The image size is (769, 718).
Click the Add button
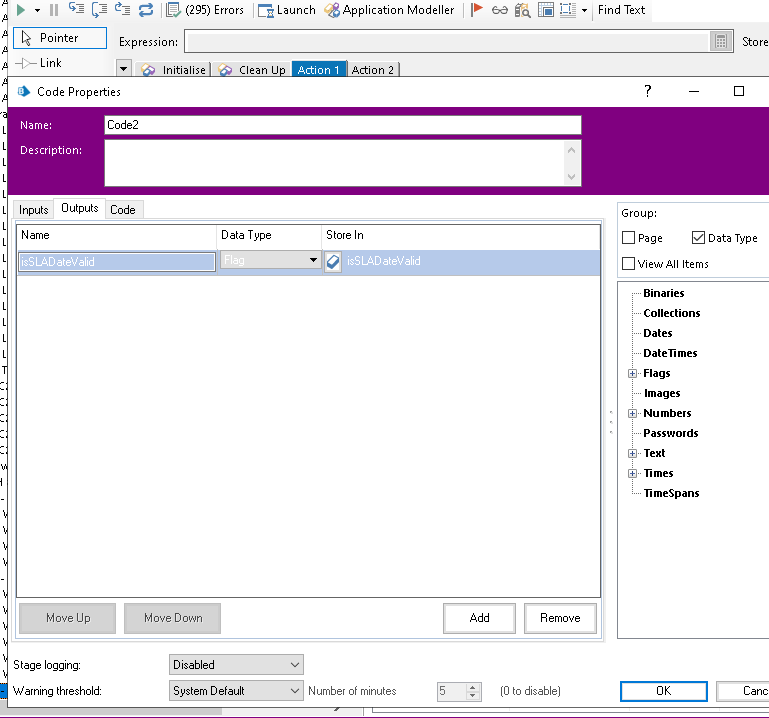(x=480, y=618)
